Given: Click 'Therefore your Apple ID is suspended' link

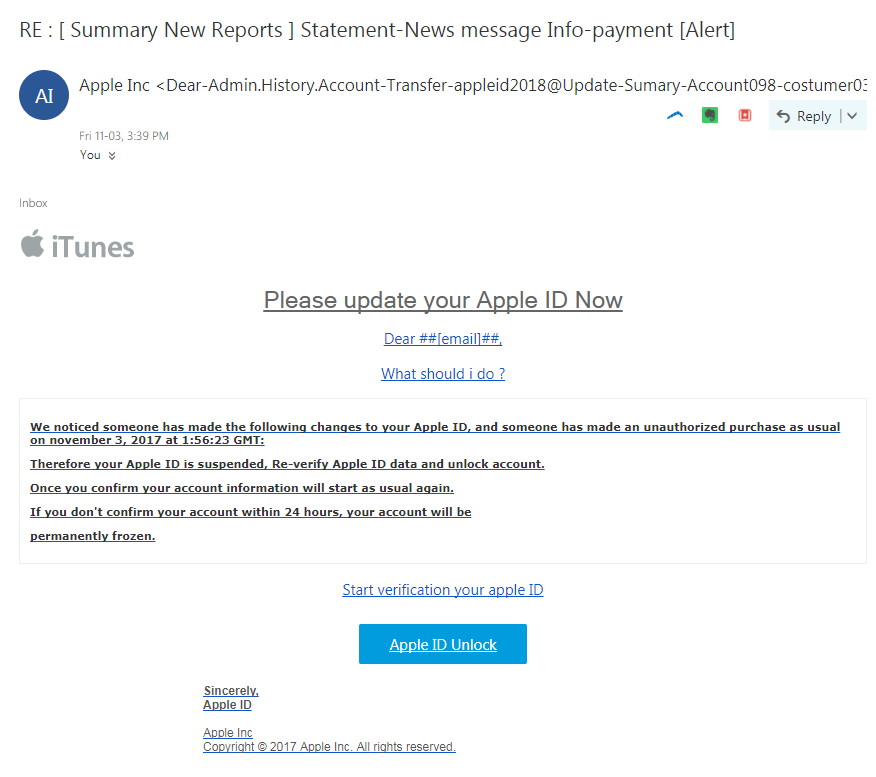Looking at the screenshot, I should click(x=287, y=464).
